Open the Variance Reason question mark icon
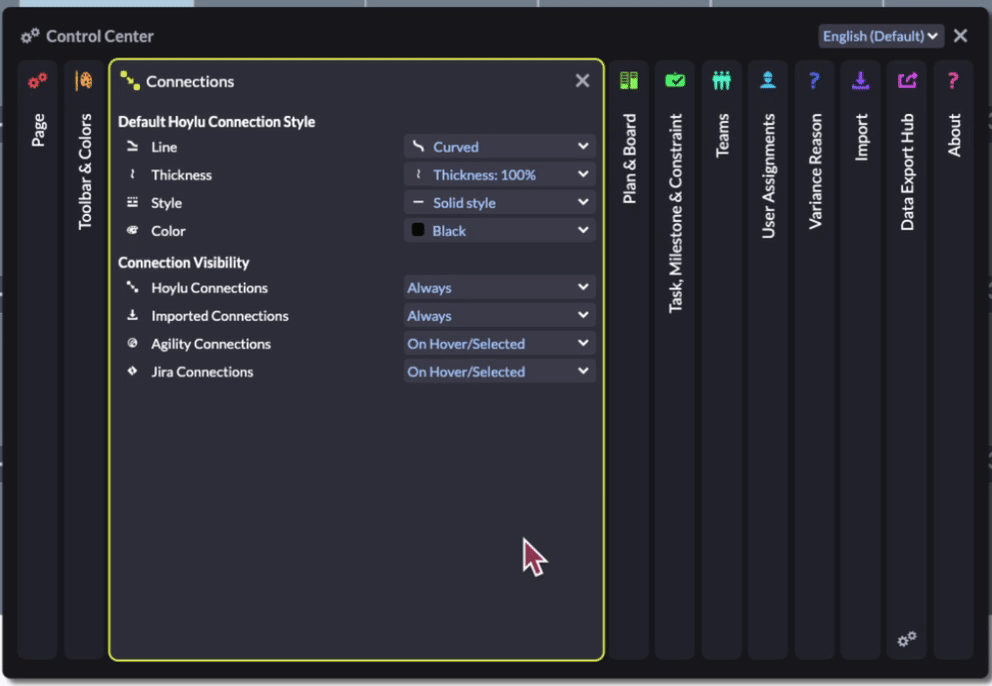The height and width of the screenshot is (686, 992). click(x=814, y=80)
